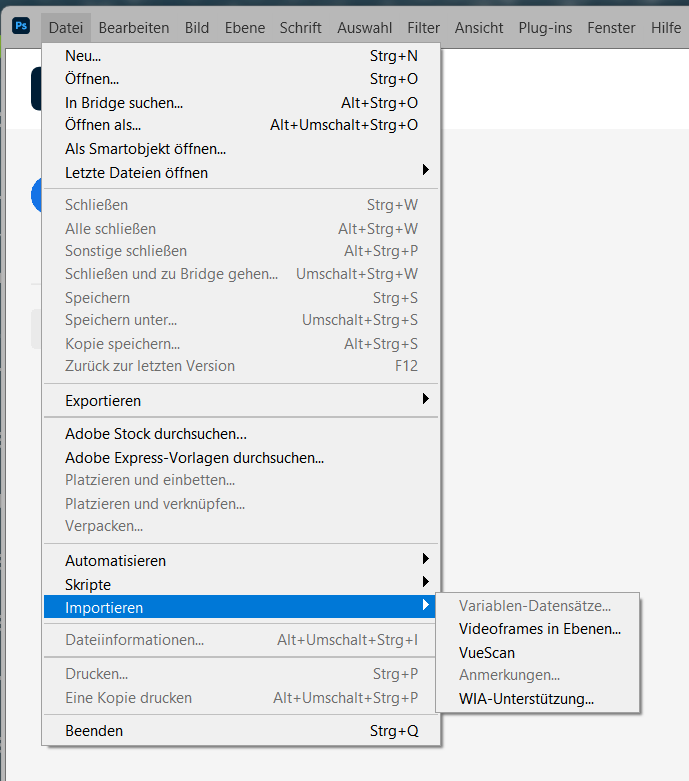This screenshot has width=689, height=781.
Task: Select WIA-Unterstützung... import option
Action: point(538,699)
